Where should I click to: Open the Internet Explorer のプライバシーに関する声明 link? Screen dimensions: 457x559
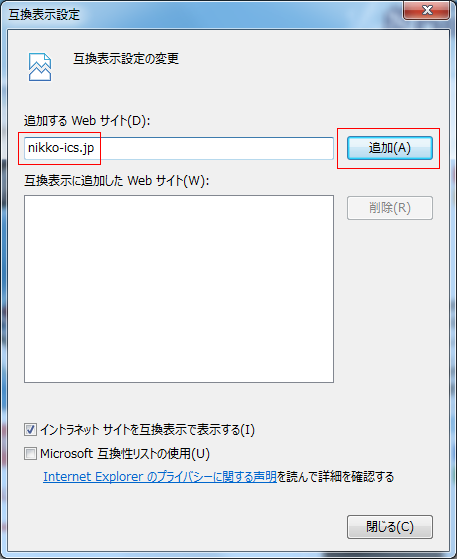point(160,477)
